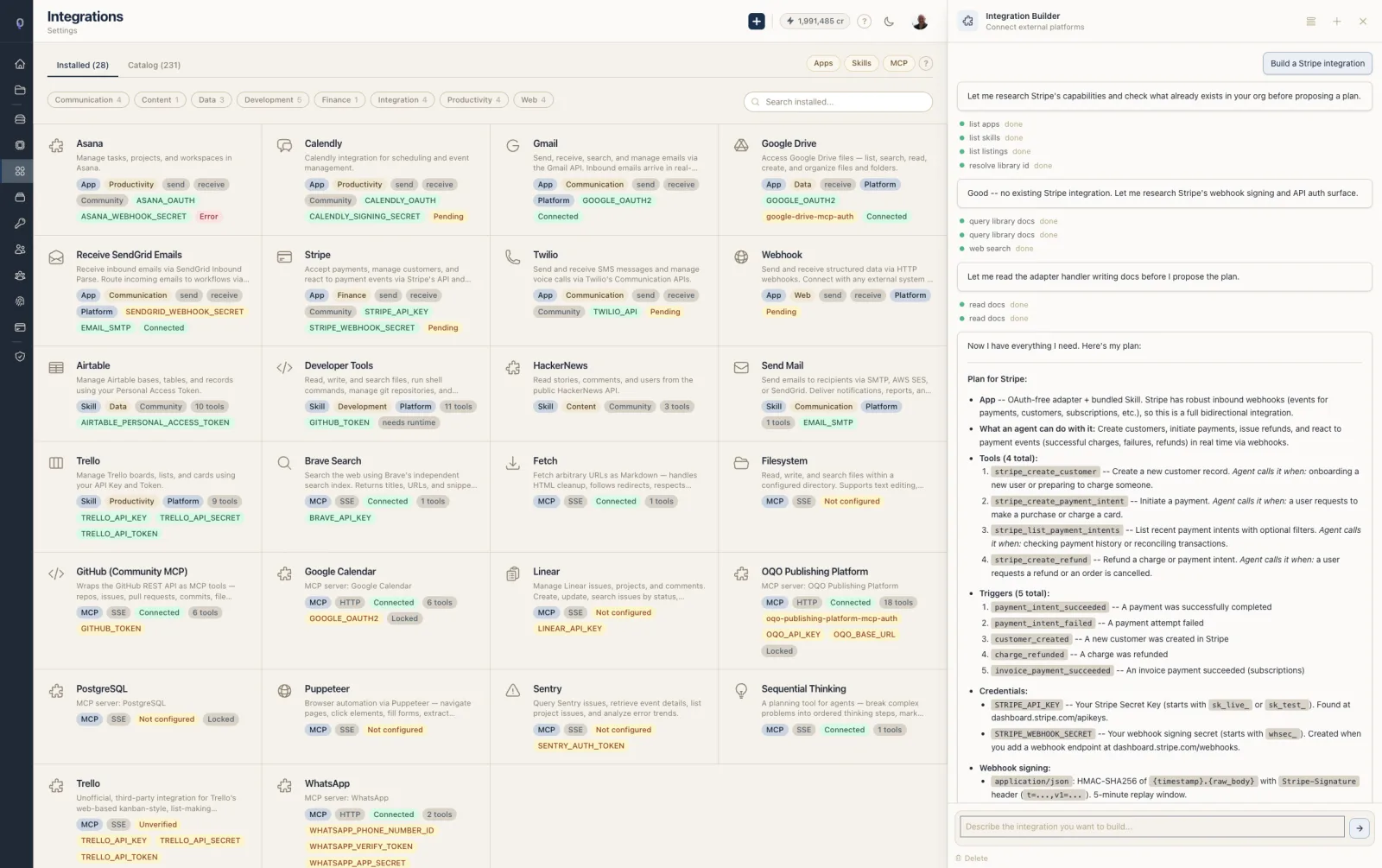
Task: Filter by Skills type
Action: pos(861,63)
